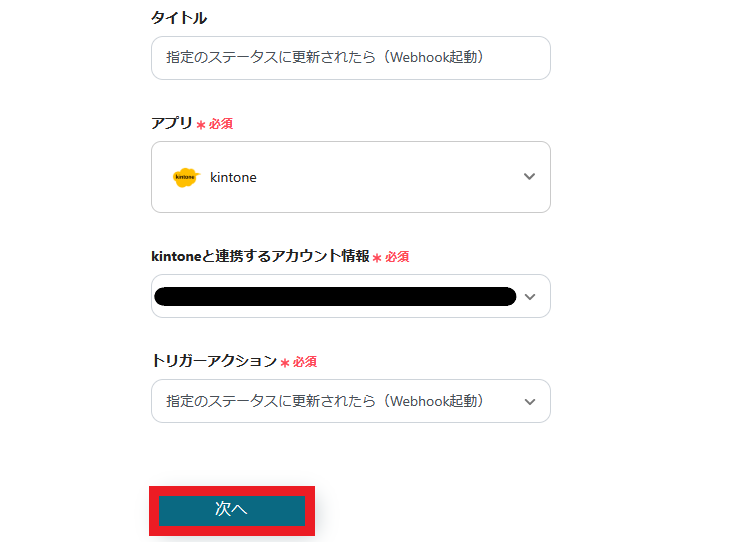Image resolution: width=752 pixels, height=542 pixels.
Task: Click the 必須 marker beside トリガーアクション
Action: [305, 362]
